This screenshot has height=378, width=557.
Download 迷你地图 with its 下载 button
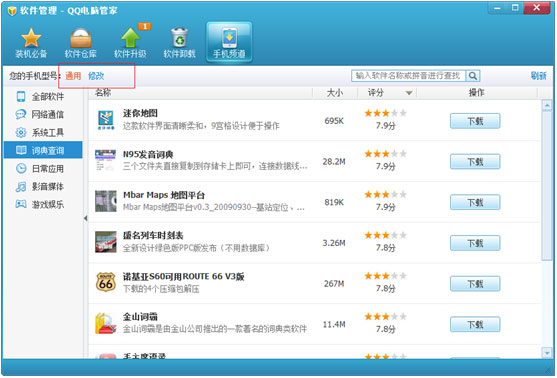coord(475,121)
